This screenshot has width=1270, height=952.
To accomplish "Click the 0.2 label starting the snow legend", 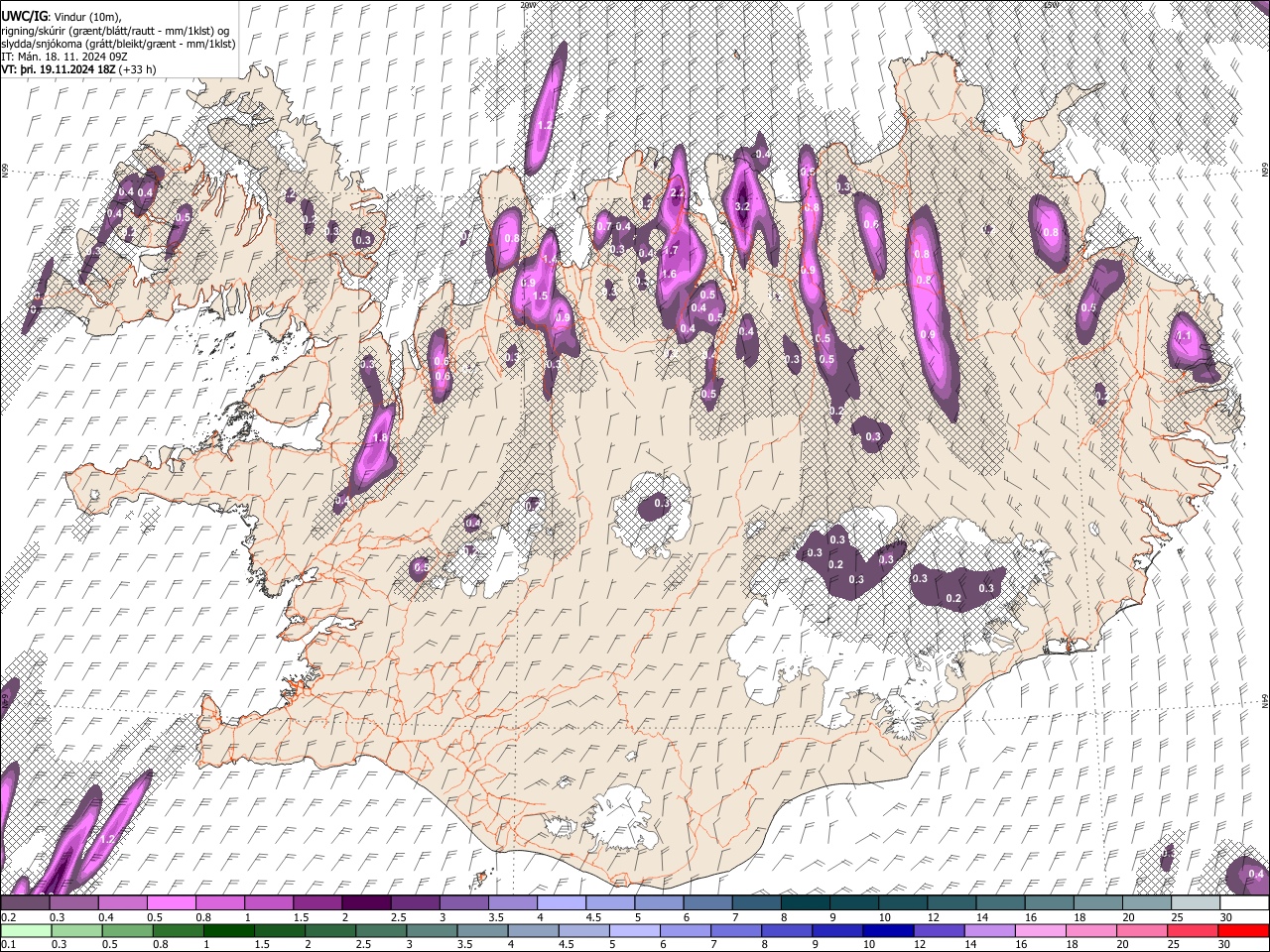I will pos(8,917).
